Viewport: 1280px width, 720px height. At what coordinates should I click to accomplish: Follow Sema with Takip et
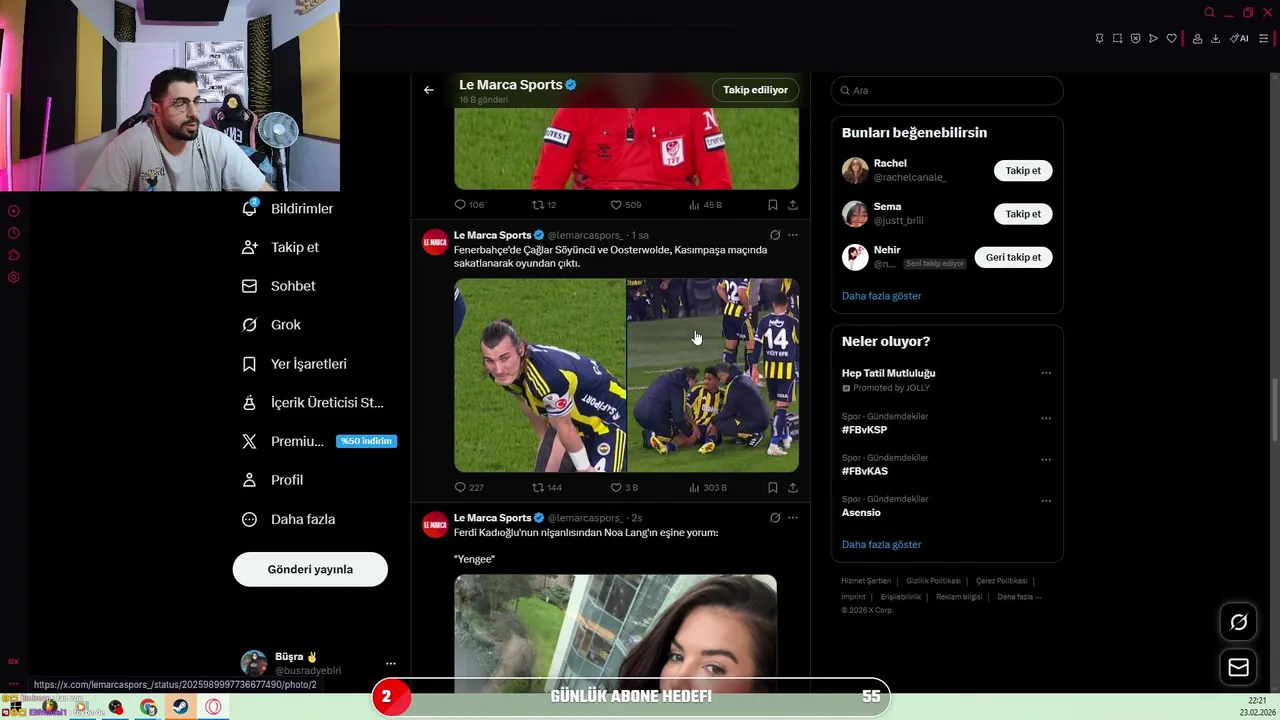click(1023, 214)
